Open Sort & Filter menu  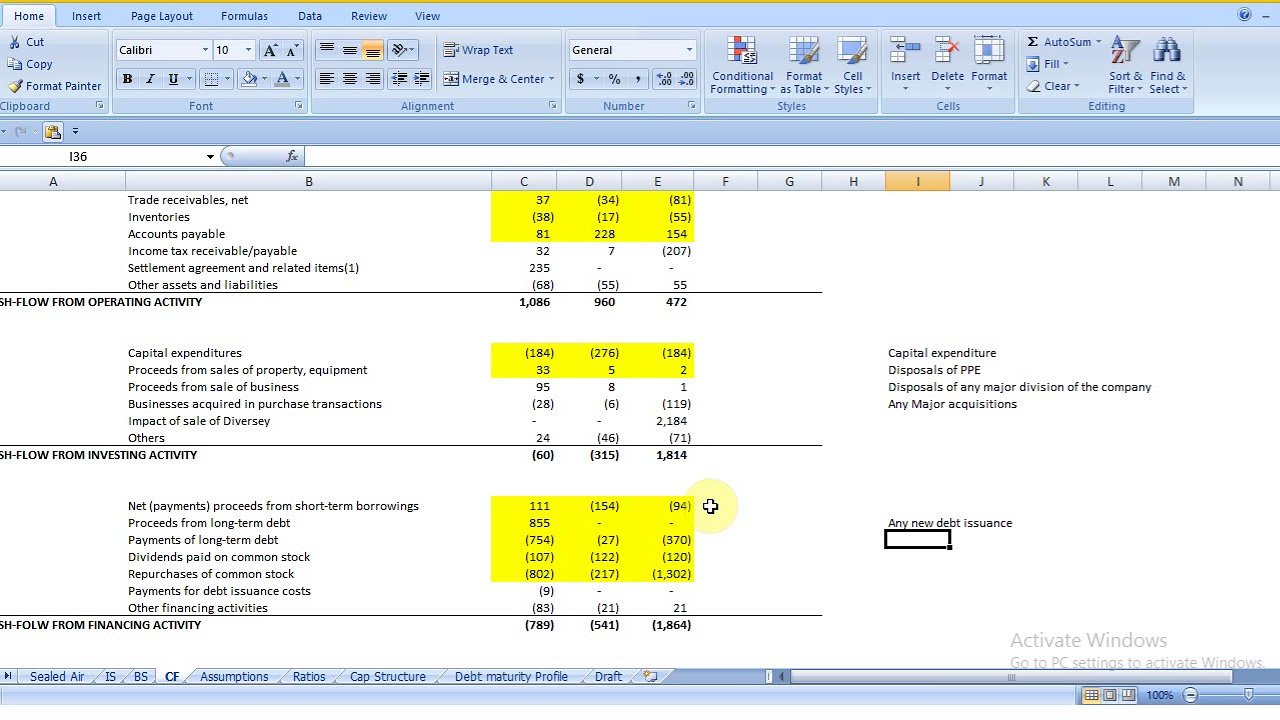(1126, 66)
